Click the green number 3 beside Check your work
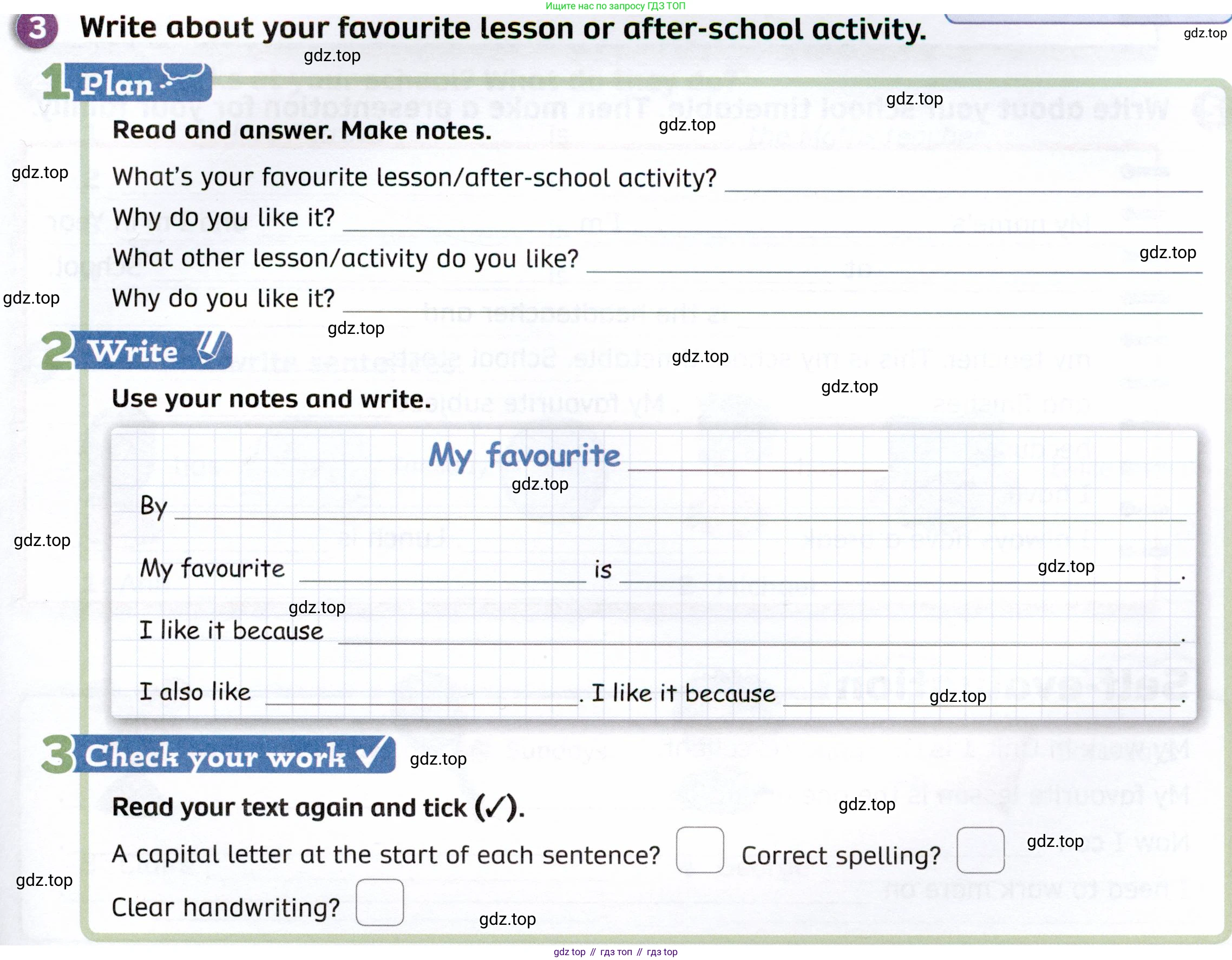The height and width of the screenshot is (960, 1232). tap(57, 755)
